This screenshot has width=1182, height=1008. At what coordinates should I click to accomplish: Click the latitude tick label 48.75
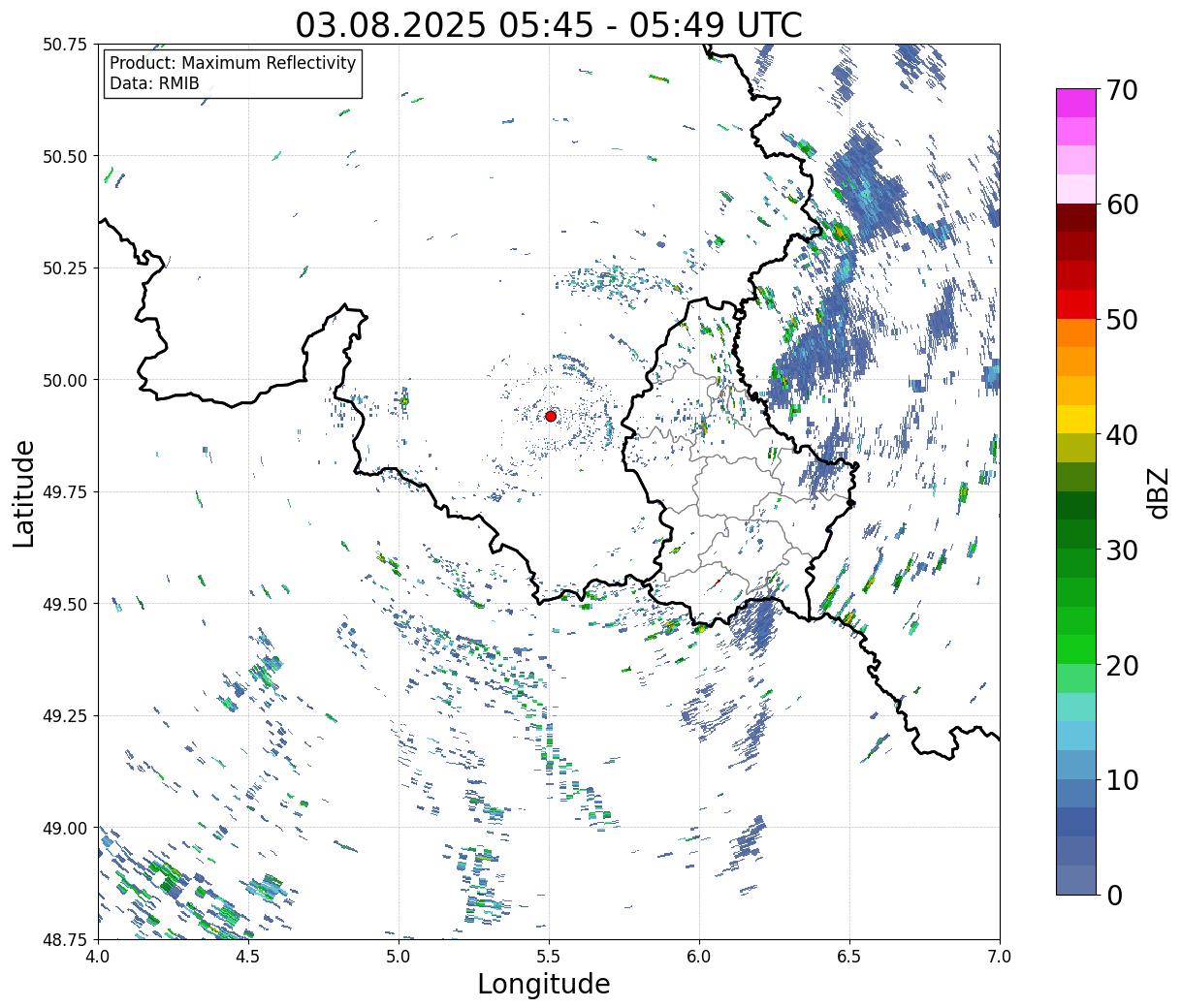click(65, 939)
